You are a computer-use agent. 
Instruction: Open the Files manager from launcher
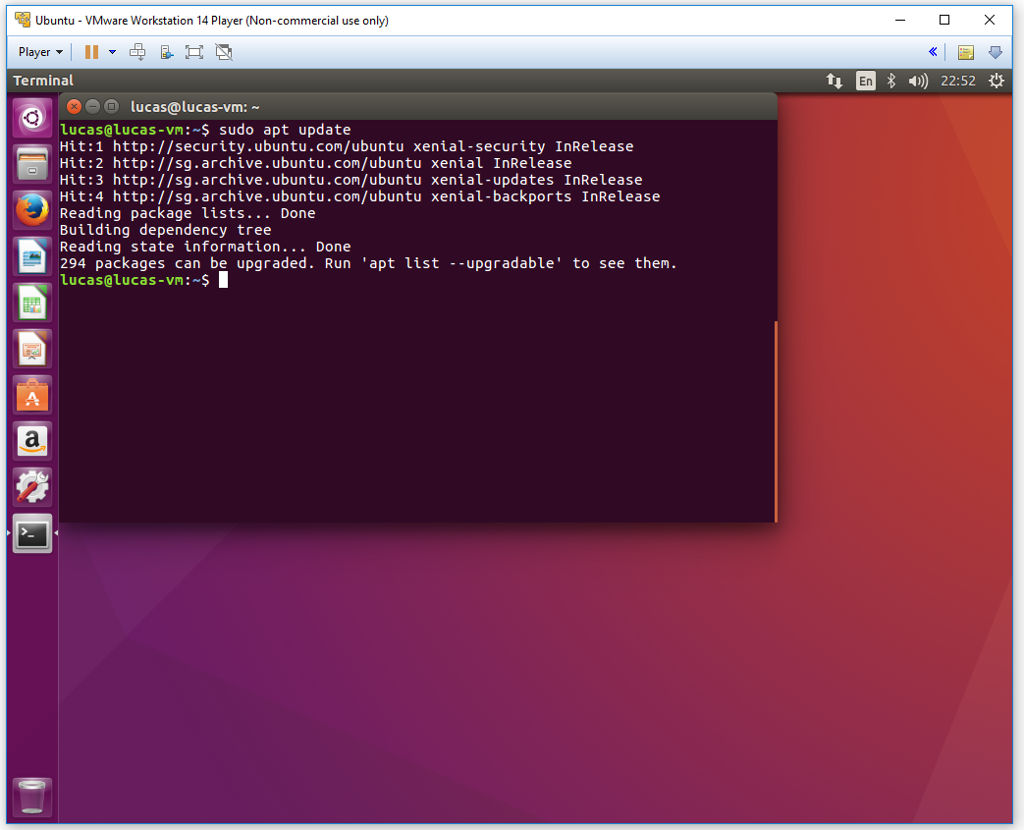(32, 164)
